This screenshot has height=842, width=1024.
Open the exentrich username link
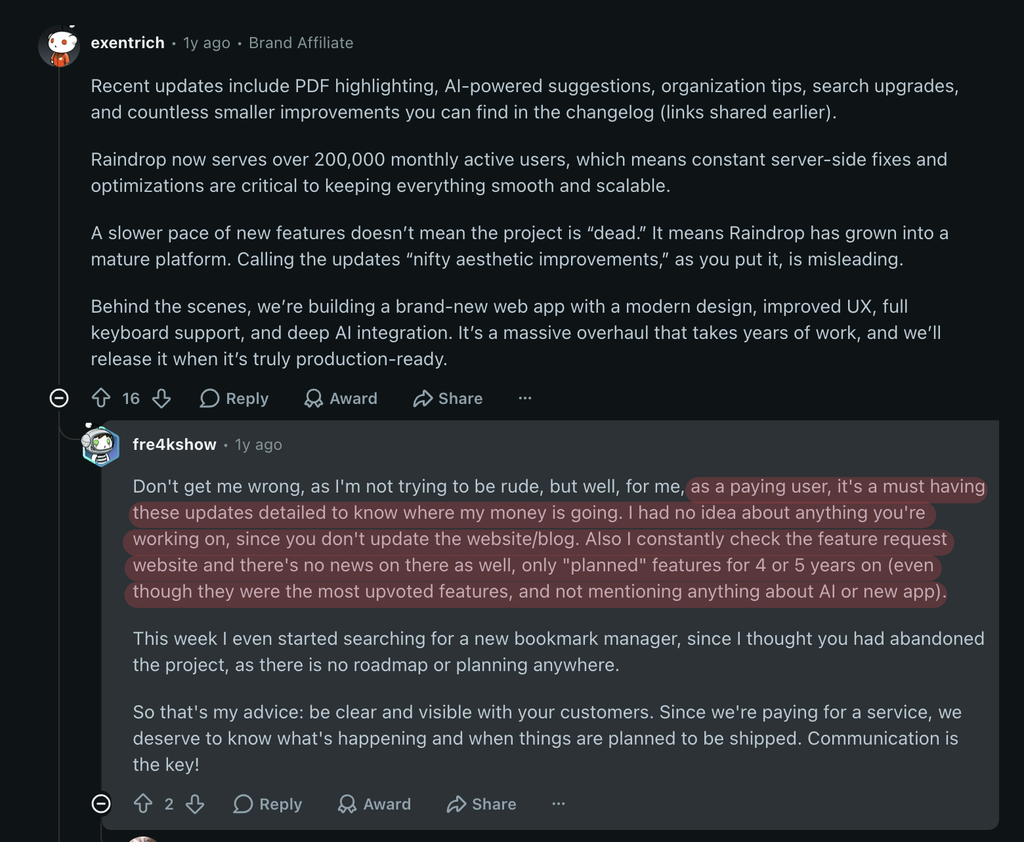coord(127,42)
